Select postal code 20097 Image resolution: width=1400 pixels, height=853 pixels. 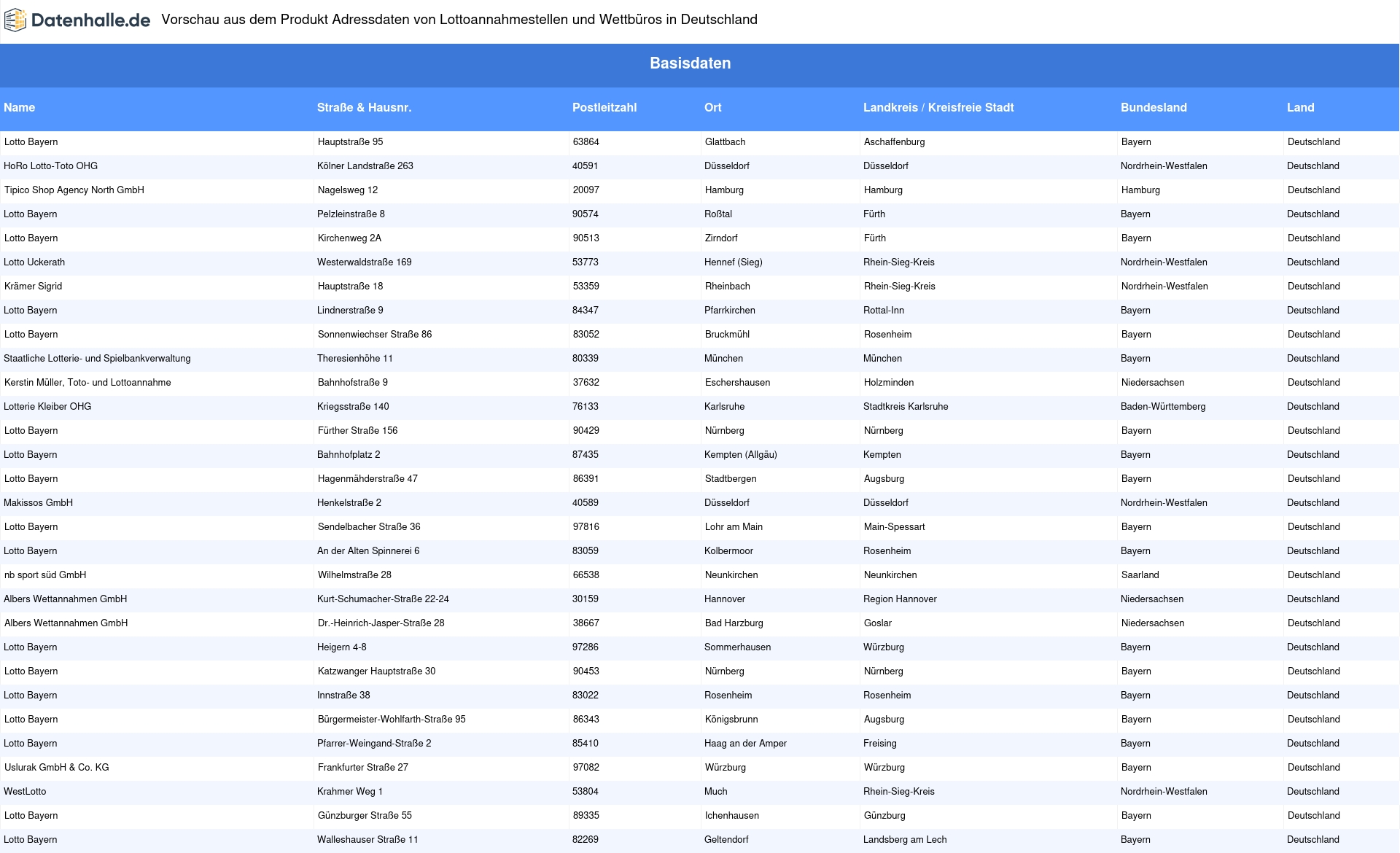point(586,190)
